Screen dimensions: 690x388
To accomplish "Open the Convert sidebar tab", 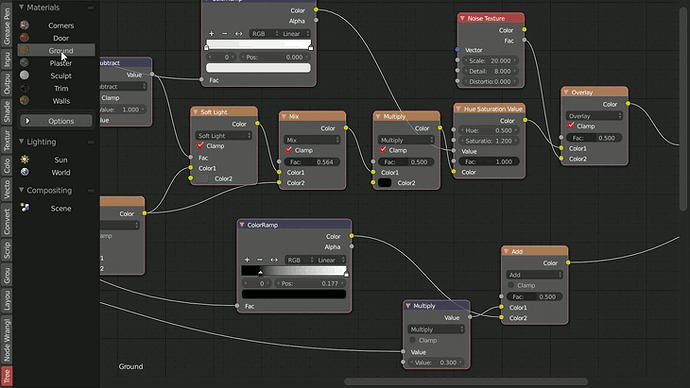I will [x=7, y=222].
